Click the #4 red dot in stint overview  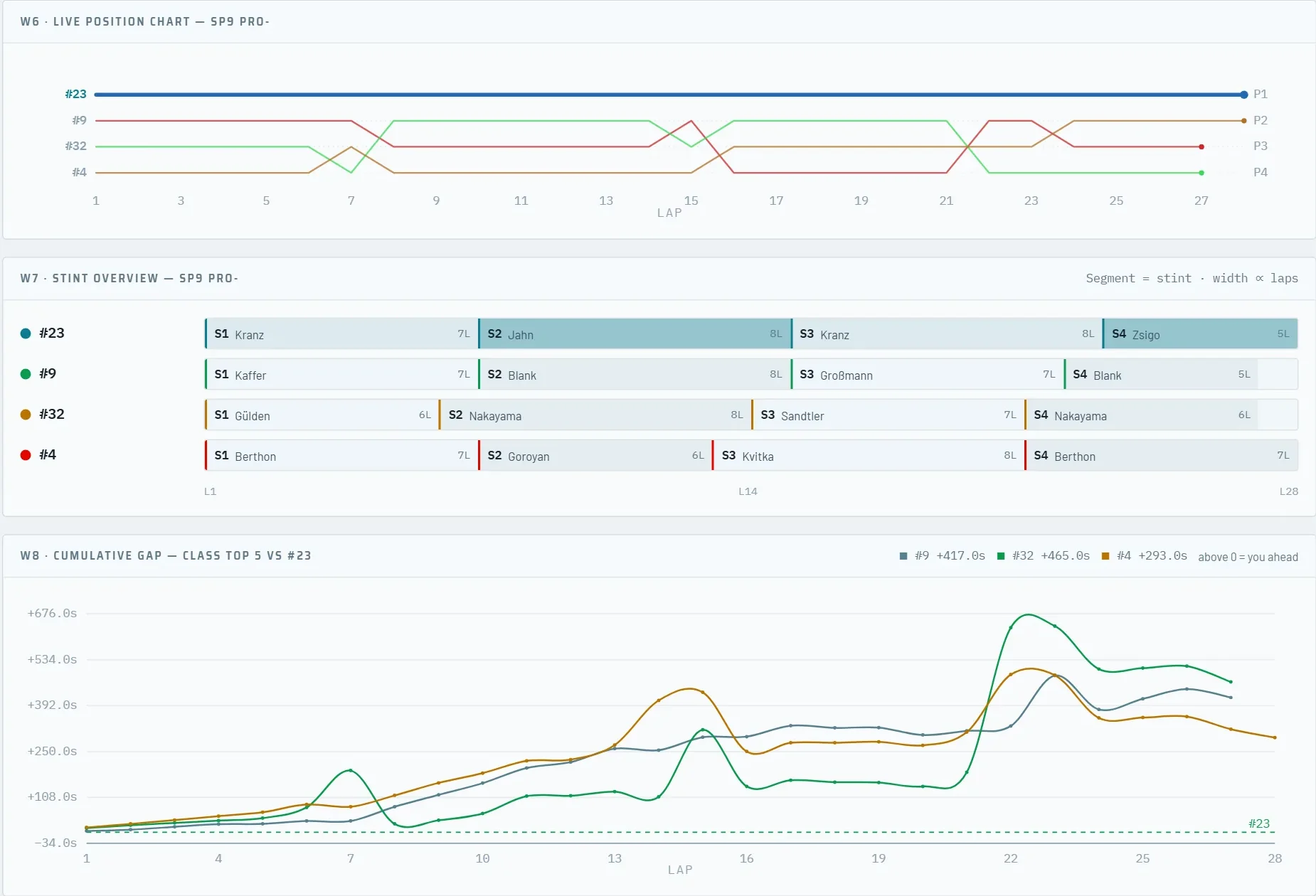point(26,455)
